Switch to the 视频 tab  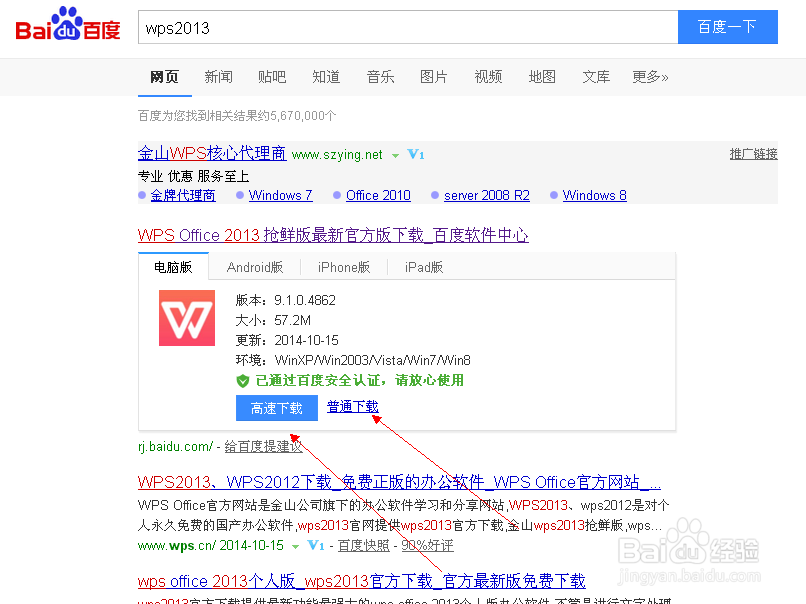click(x=488, y=77)
